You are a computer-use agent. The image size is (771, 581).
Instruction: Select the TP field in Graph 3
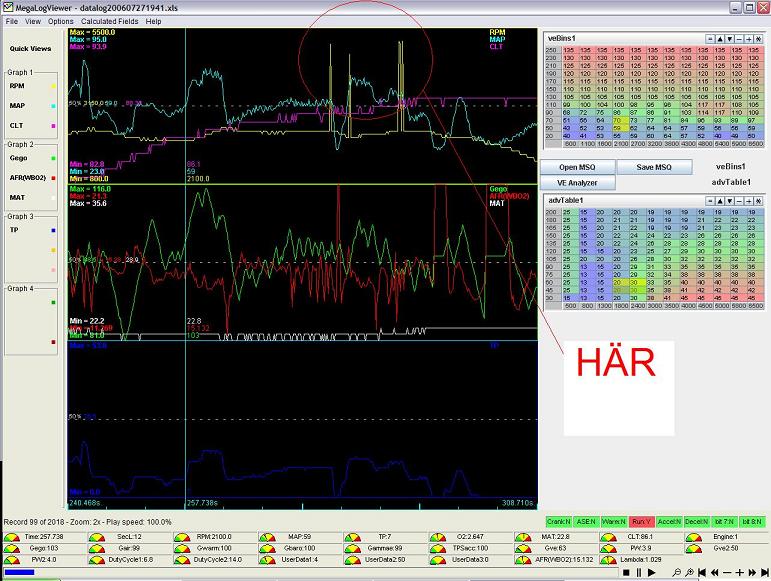(x=14, y=230)
